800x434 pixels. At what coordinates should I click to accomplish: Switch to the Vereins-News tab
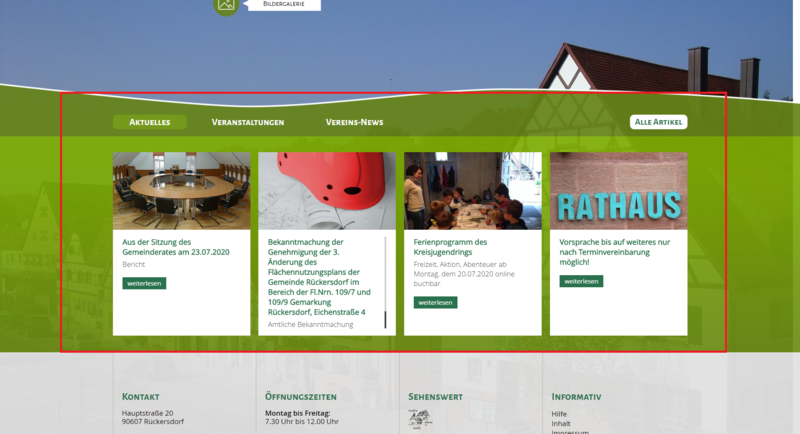click(355, 122)
